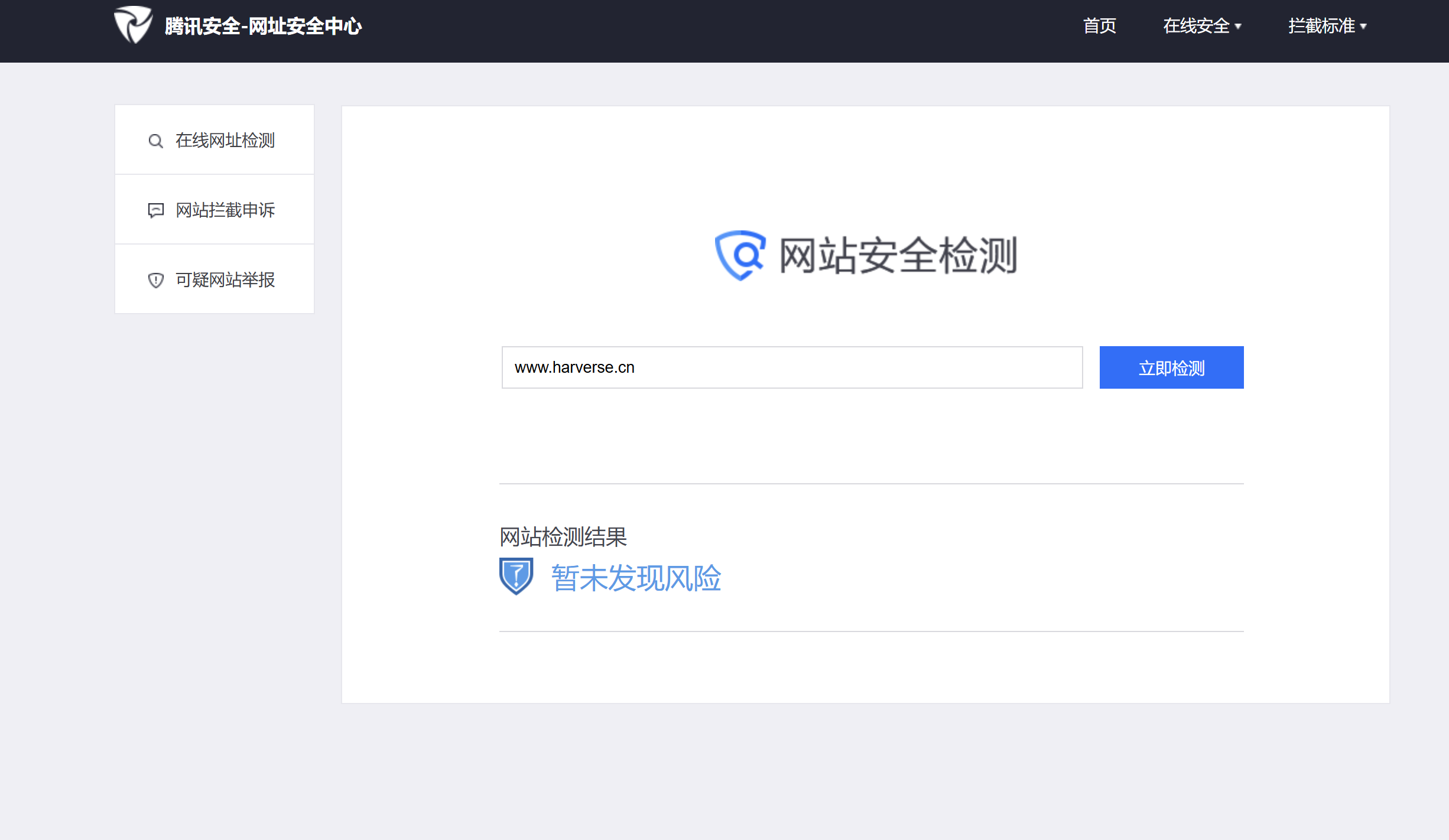Click the magnifier icon beside 在线网址检测
The image size is (1449, 840).
(x=155, y=141)
